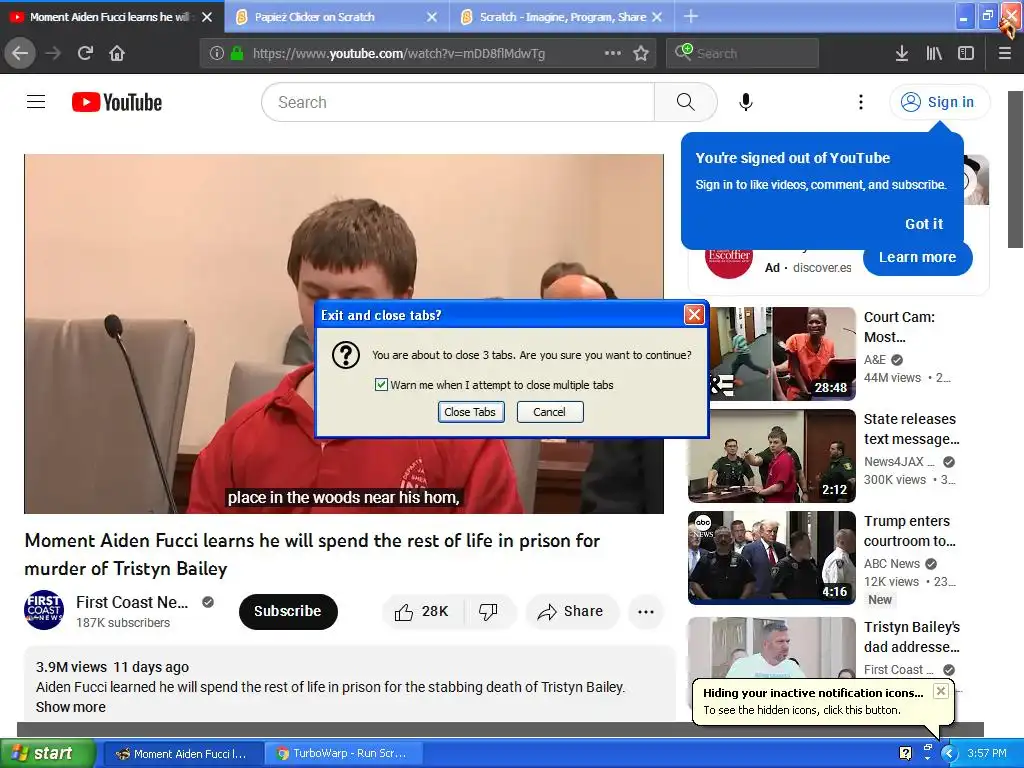Click the URL address bar text
This screenshot has width=1024, height=768.
click(398, 54)
